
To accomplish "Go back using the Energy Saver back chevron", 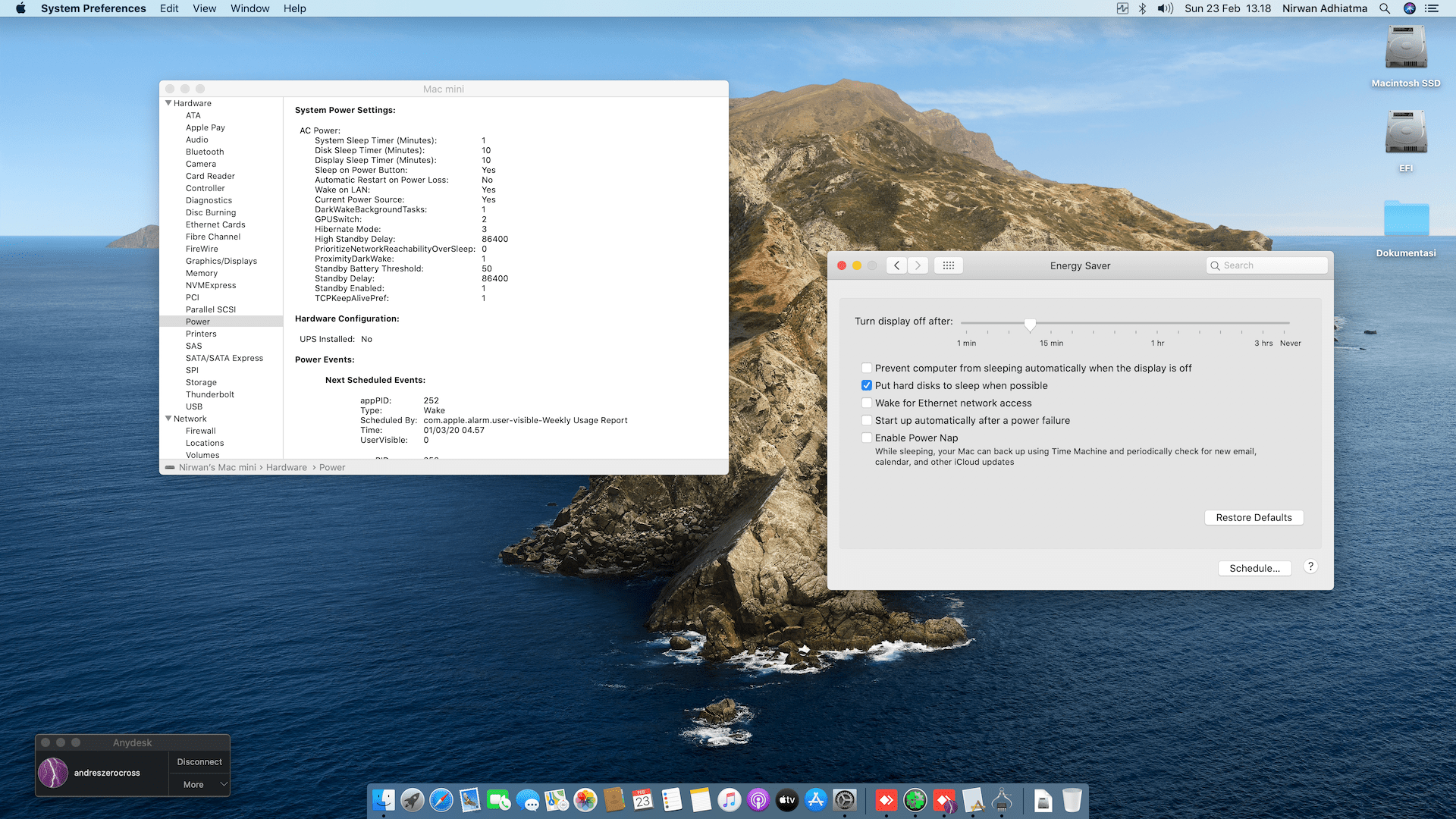I will click(x=897, y=265).
